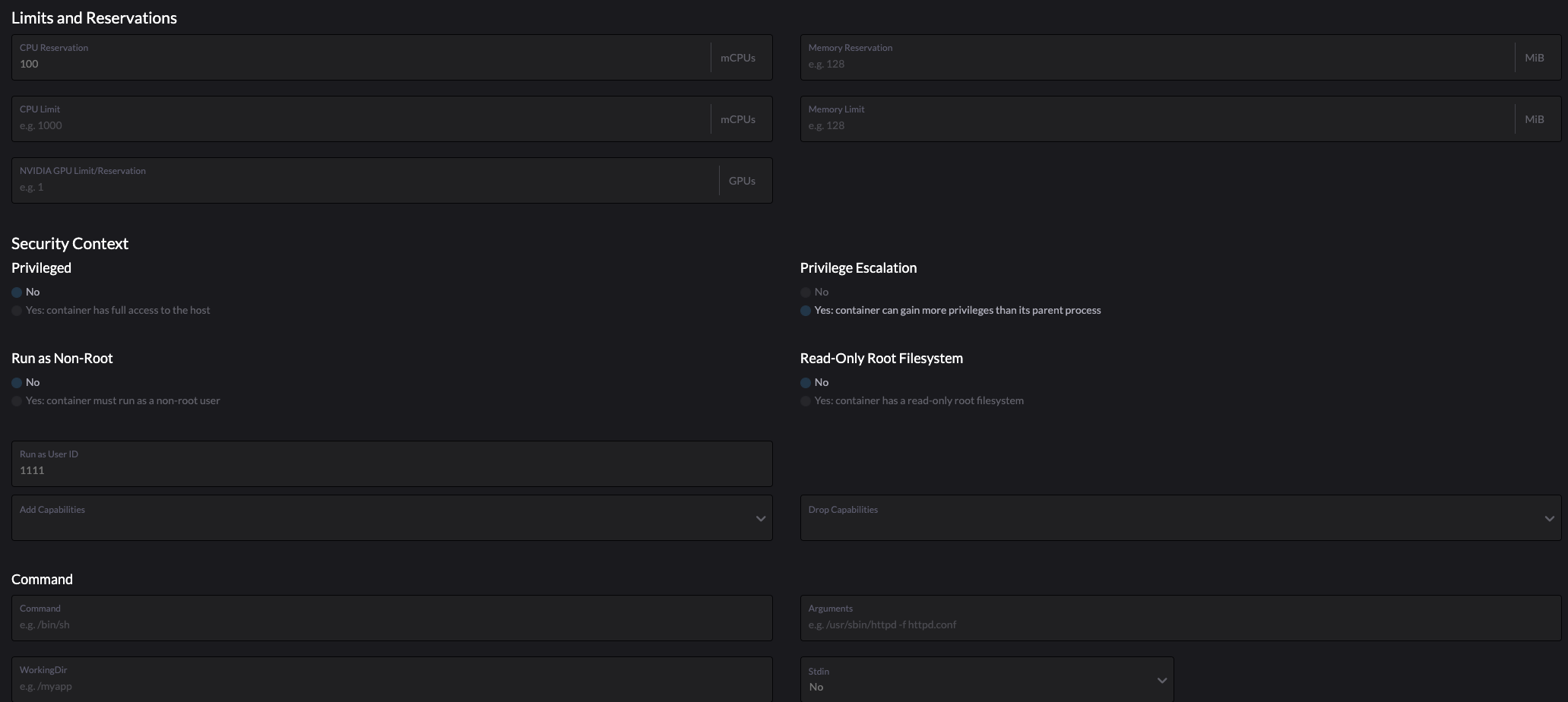Select "No" under Read-Only Root Filesystem

coord(805,382)
